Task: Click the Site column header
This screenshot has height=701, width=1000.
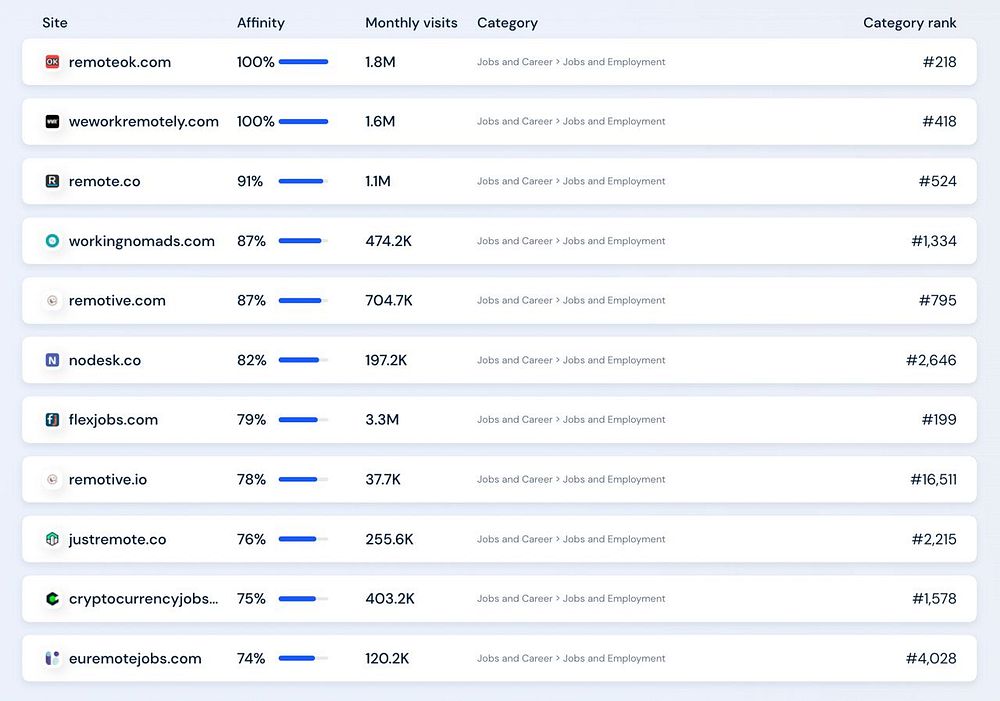Action: click(x=55, y=23)
